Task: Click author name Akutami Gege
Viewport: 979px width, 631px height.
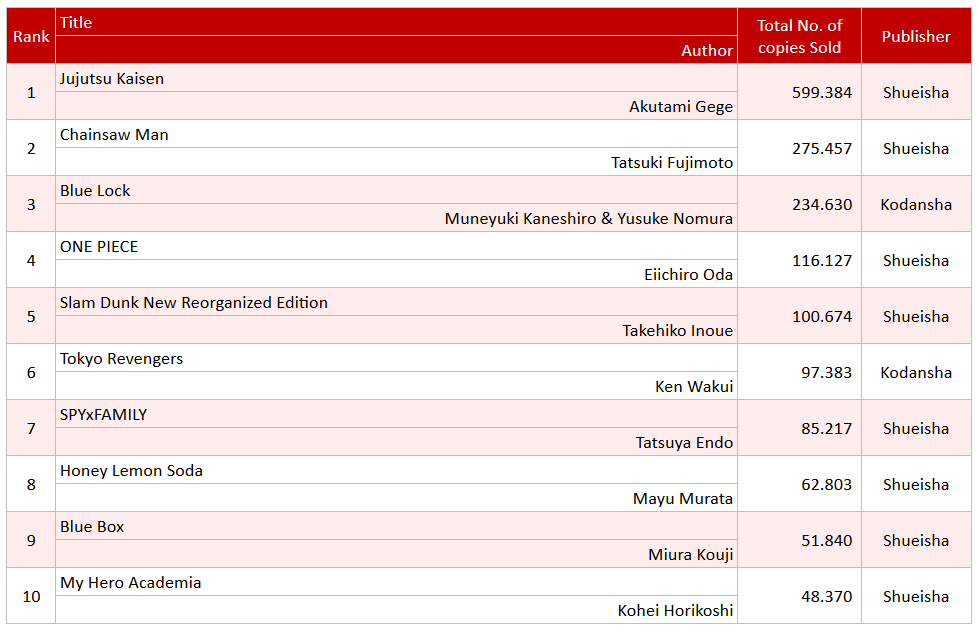Action: point(681,107)
